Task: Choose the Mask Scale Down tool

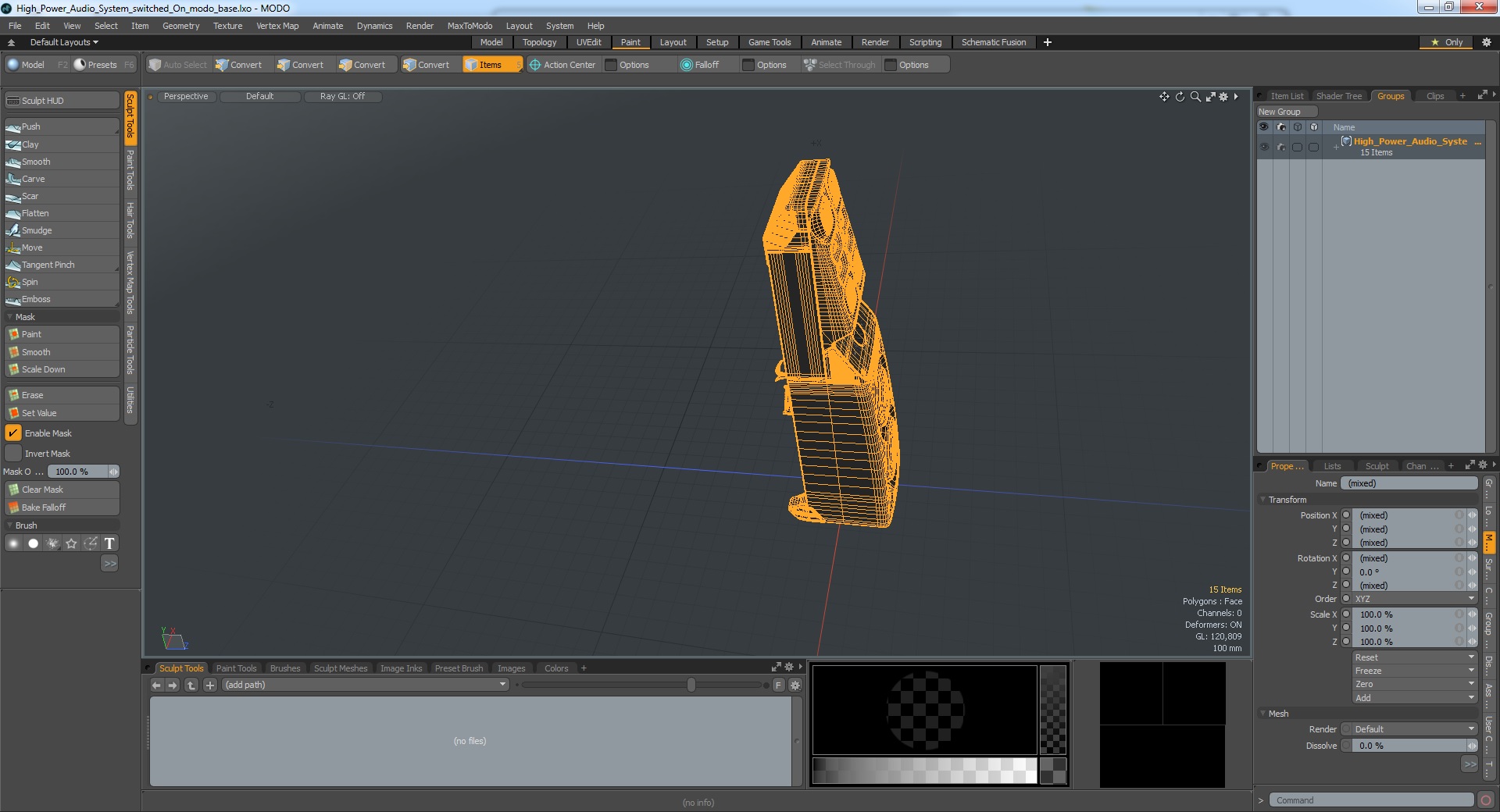Action: (61, 369)
